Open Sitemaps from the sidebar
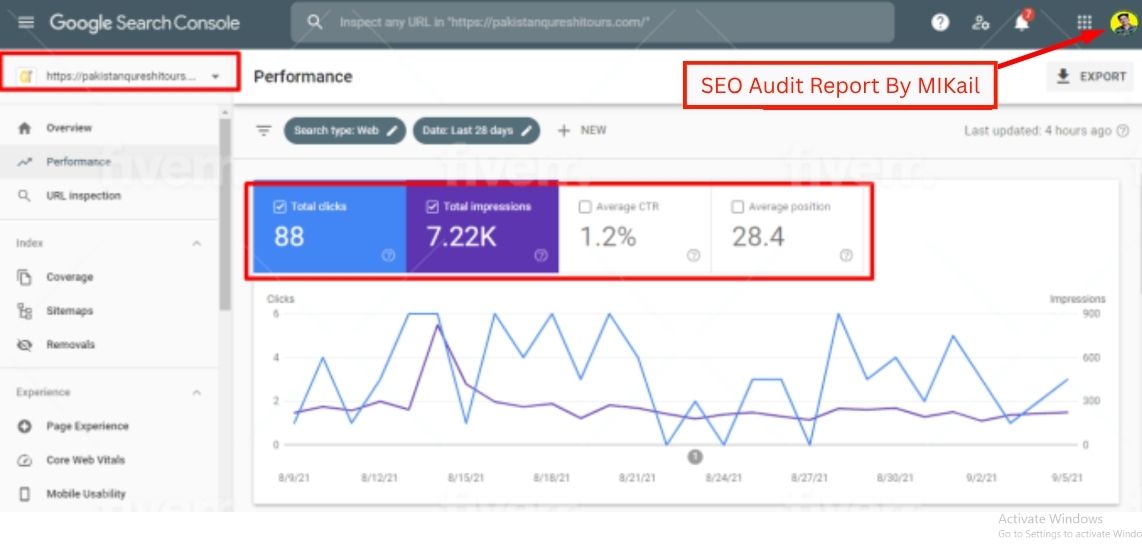Screen dimensions: 1142x553 point(69,311)
